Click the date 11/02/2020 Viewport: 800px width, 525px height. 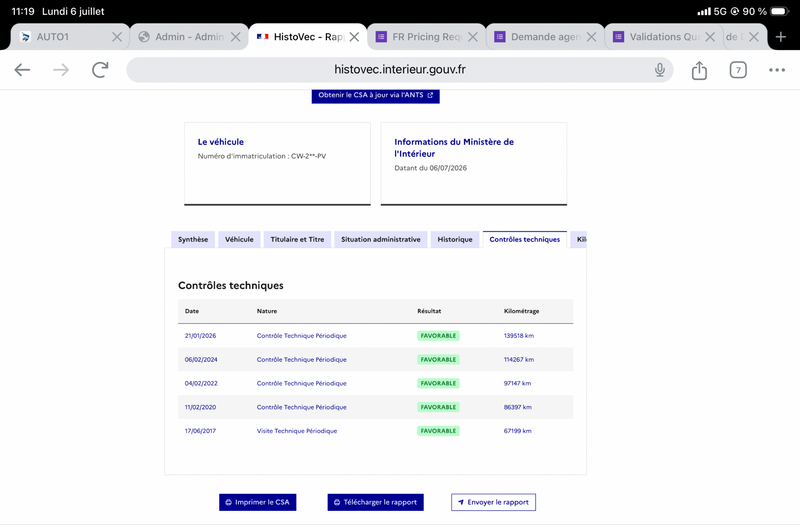tap(201, 407)
